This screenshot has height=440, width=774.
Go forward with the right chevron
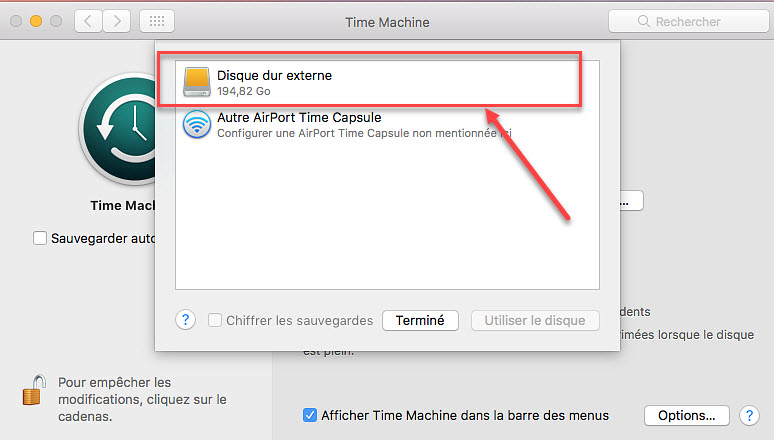tap(117, 21)
